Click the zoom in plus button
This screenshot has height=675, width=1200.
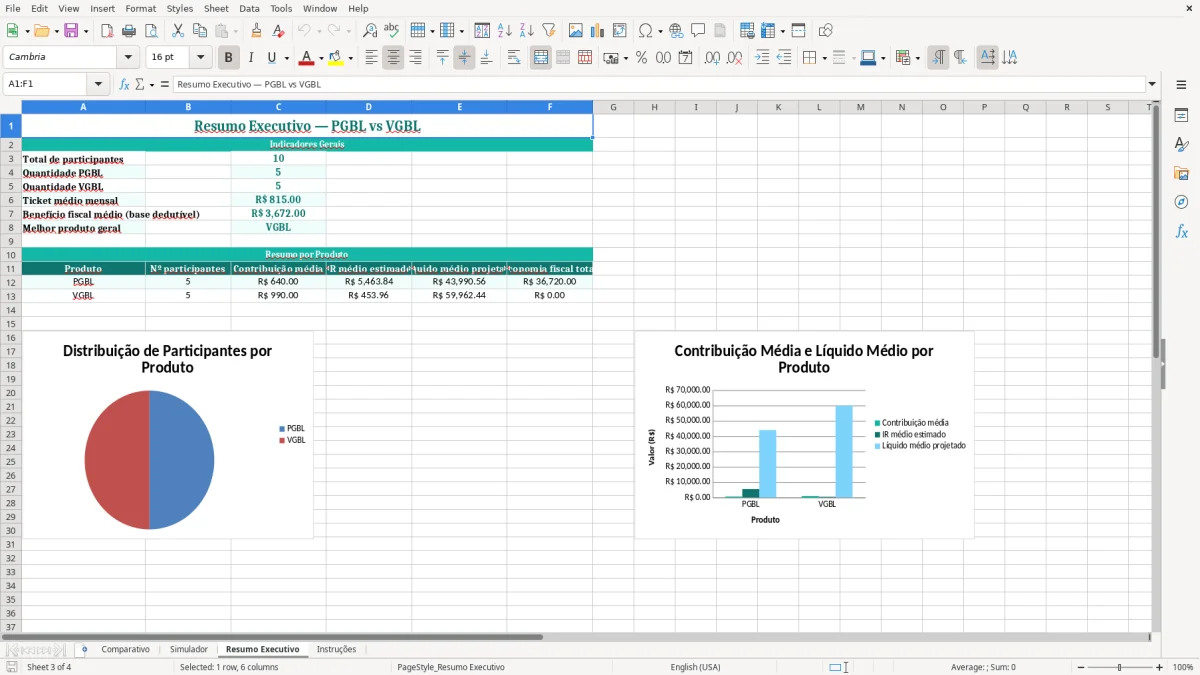click(x=1160, y=667)
